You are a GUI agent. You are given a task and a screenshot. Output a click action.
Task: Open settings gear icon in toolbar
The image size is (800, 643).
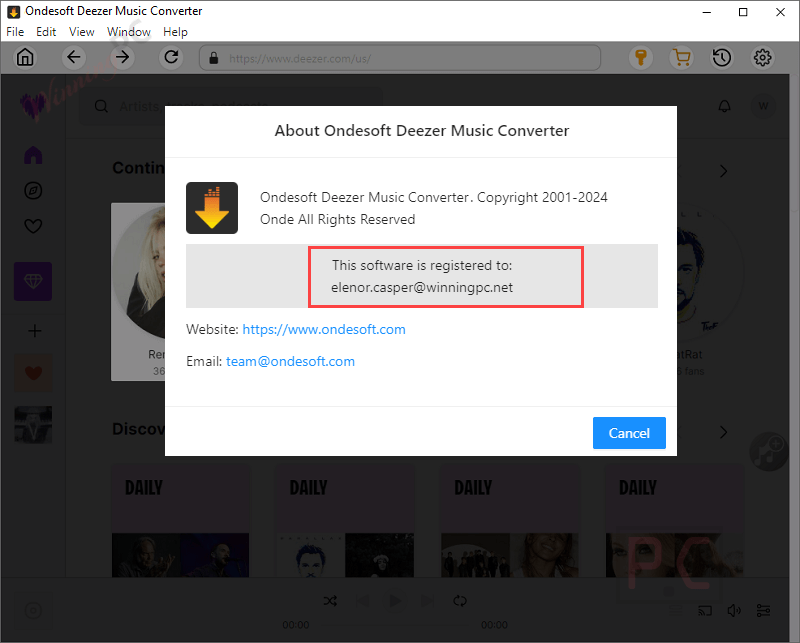(763, 58)
